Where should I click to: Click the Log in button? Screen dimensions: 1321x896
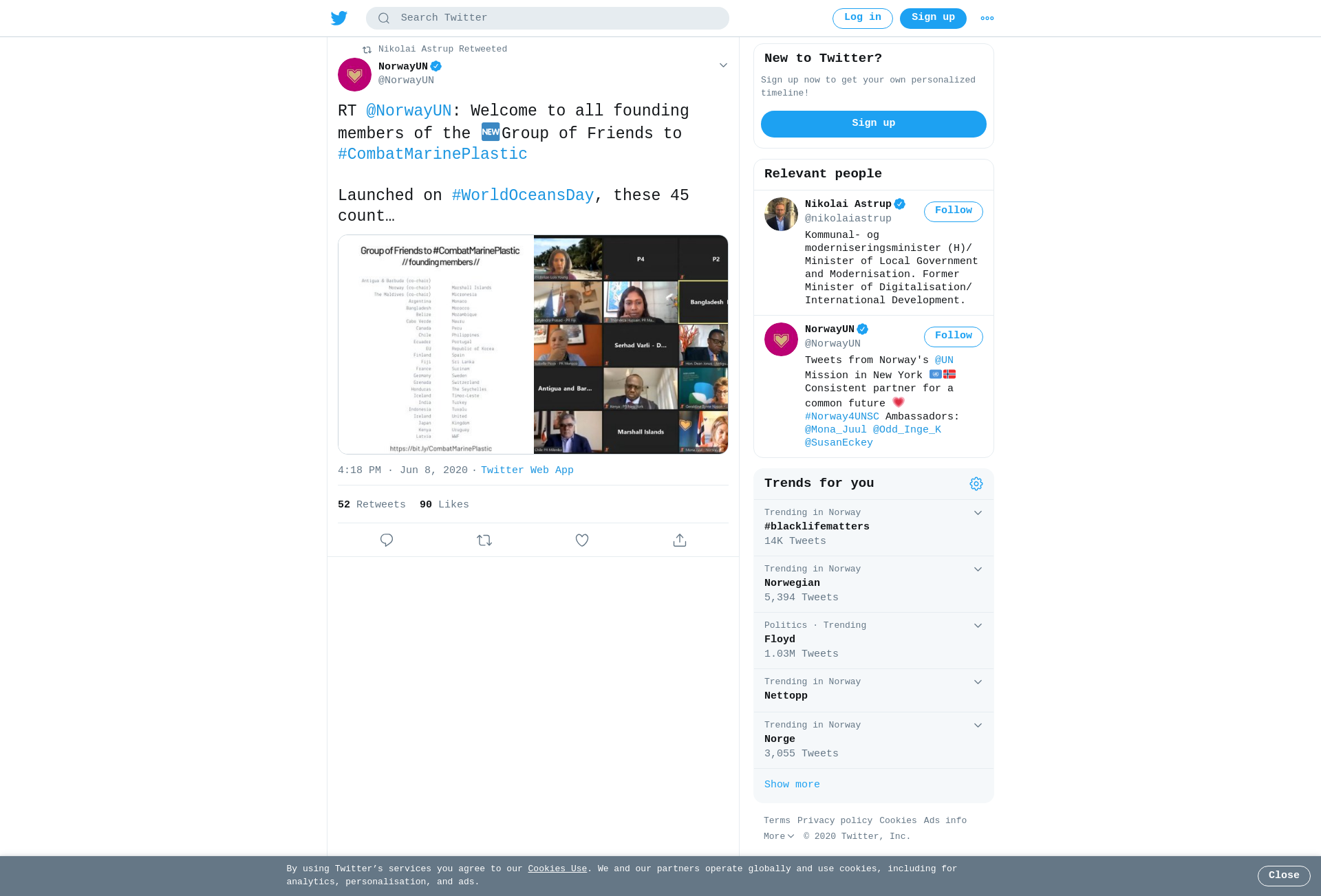click(x=863, y=19)
